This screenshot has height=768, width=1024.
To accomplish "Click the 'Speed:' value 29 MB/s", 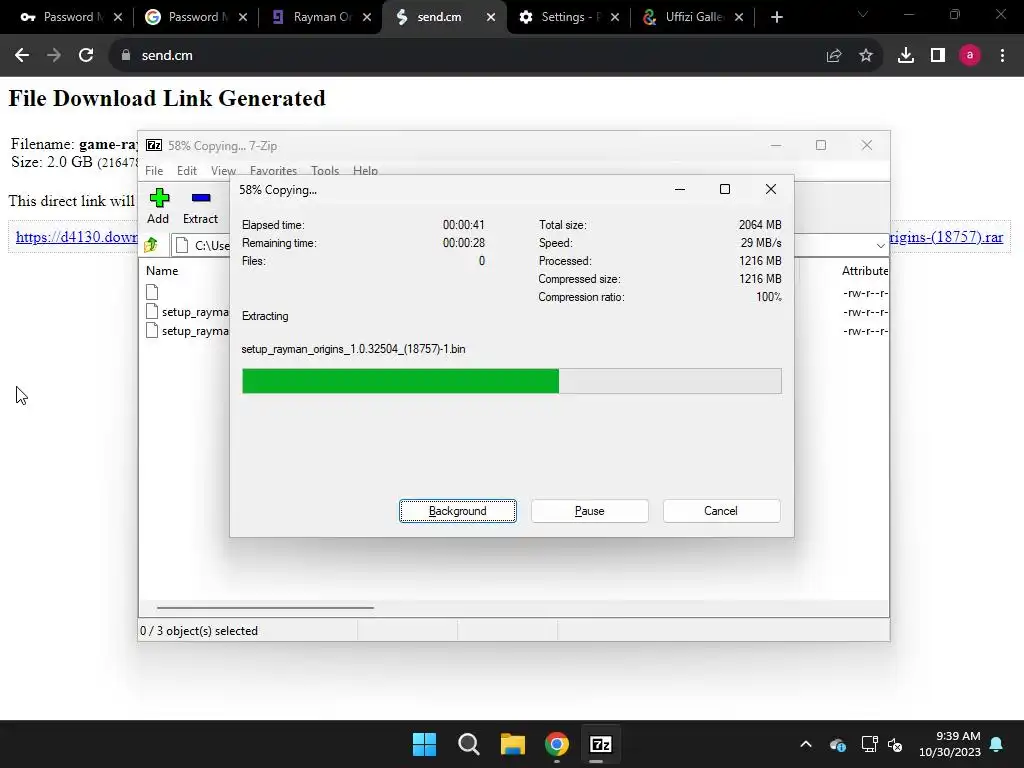I will pos(761,243).
